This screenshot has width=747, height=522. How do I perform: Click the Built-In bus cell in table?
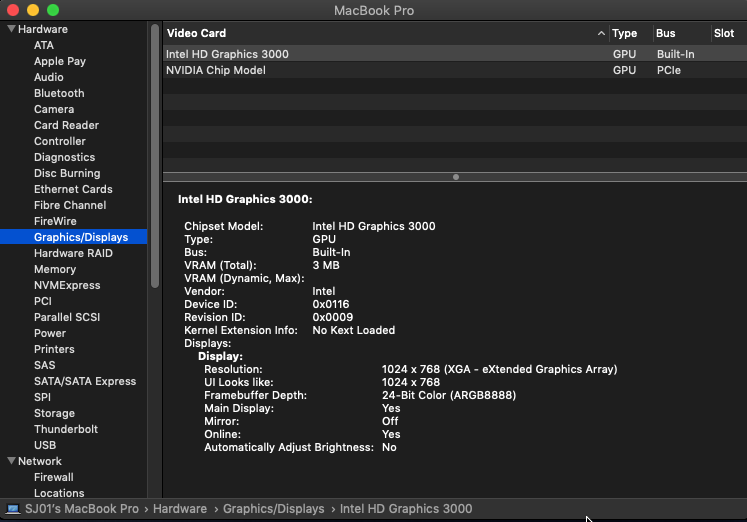(x=675, y=54)
